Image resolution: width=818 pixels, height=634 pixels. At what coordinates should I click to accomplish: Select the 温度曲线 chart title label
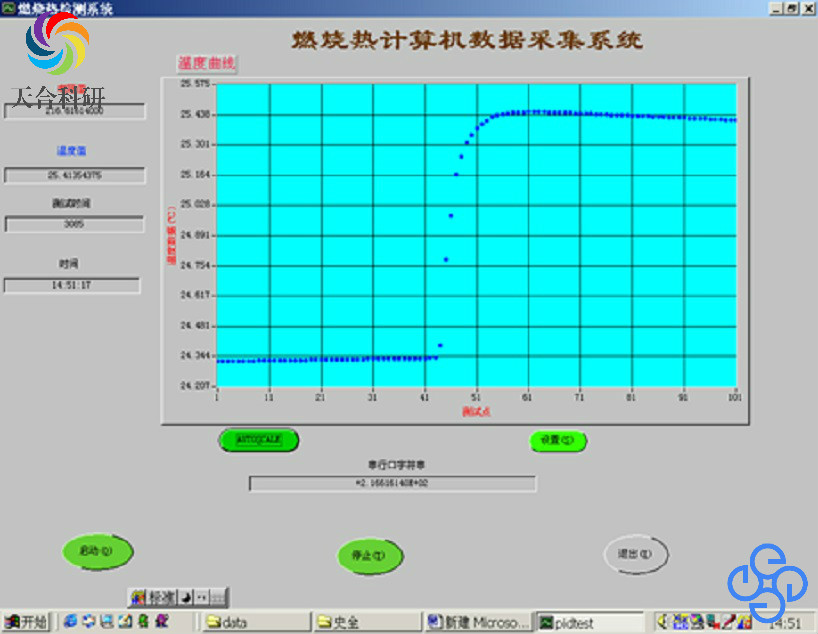pos(207,63)
